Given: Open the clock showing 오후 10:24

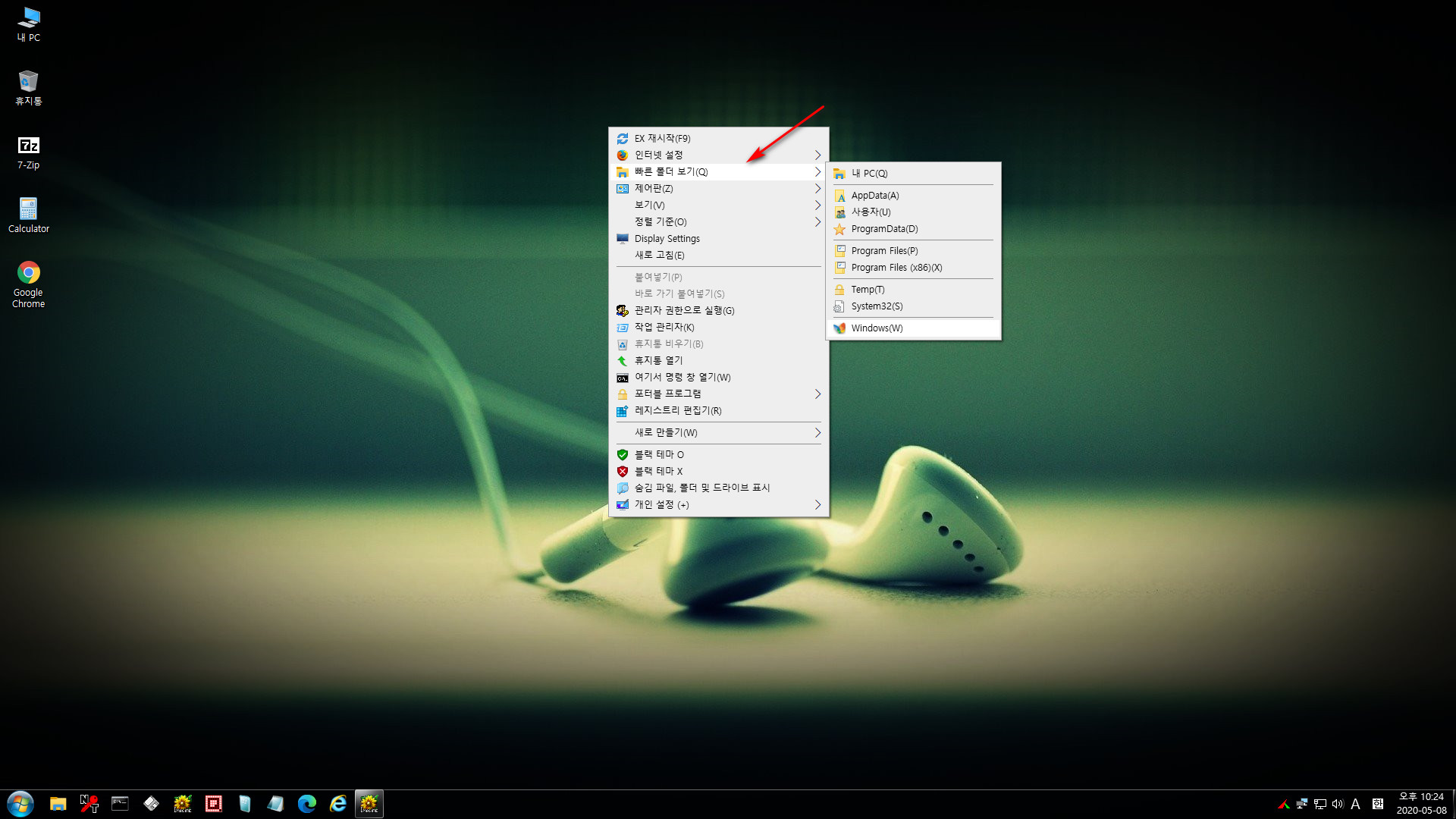Looking at the screenshot, I should click(1422, 804).
